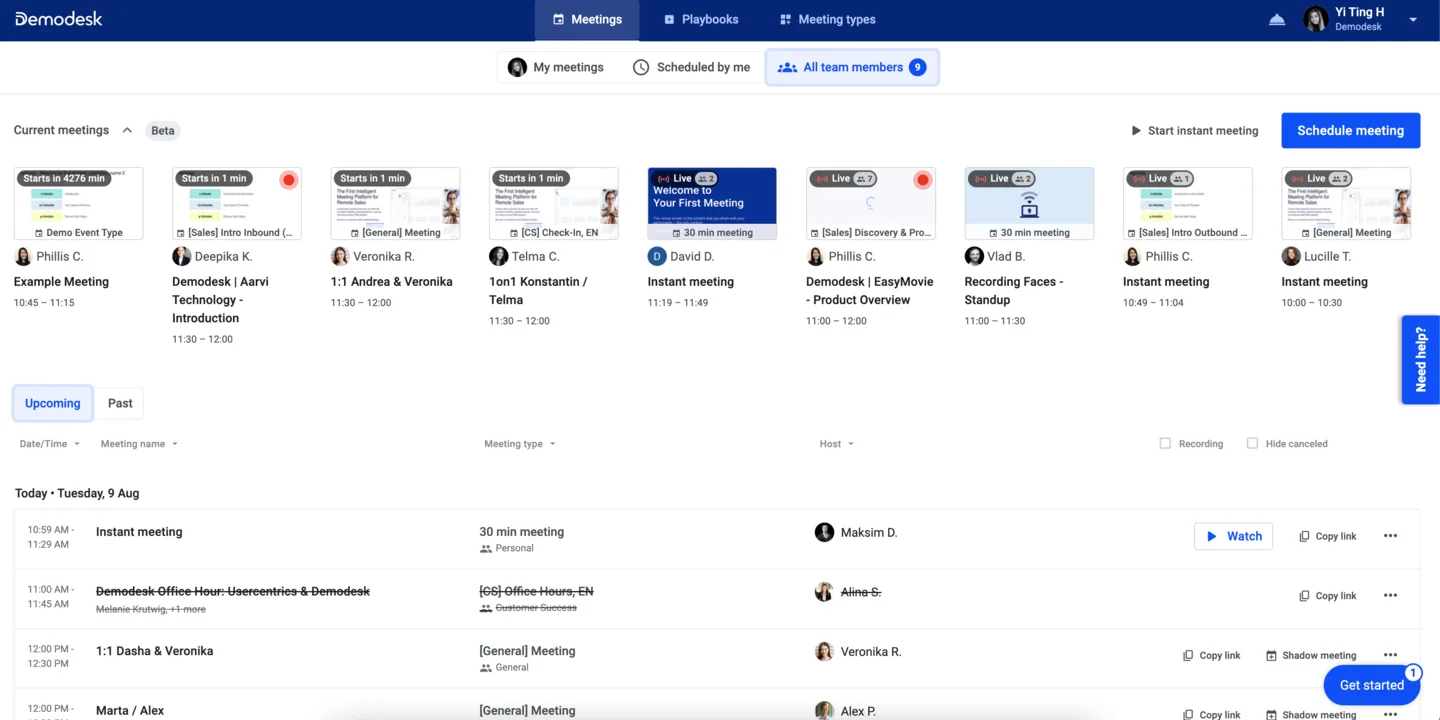Open the Date/Time column filter dropdown
This screenshot has width=1440, height=720.
49,444
